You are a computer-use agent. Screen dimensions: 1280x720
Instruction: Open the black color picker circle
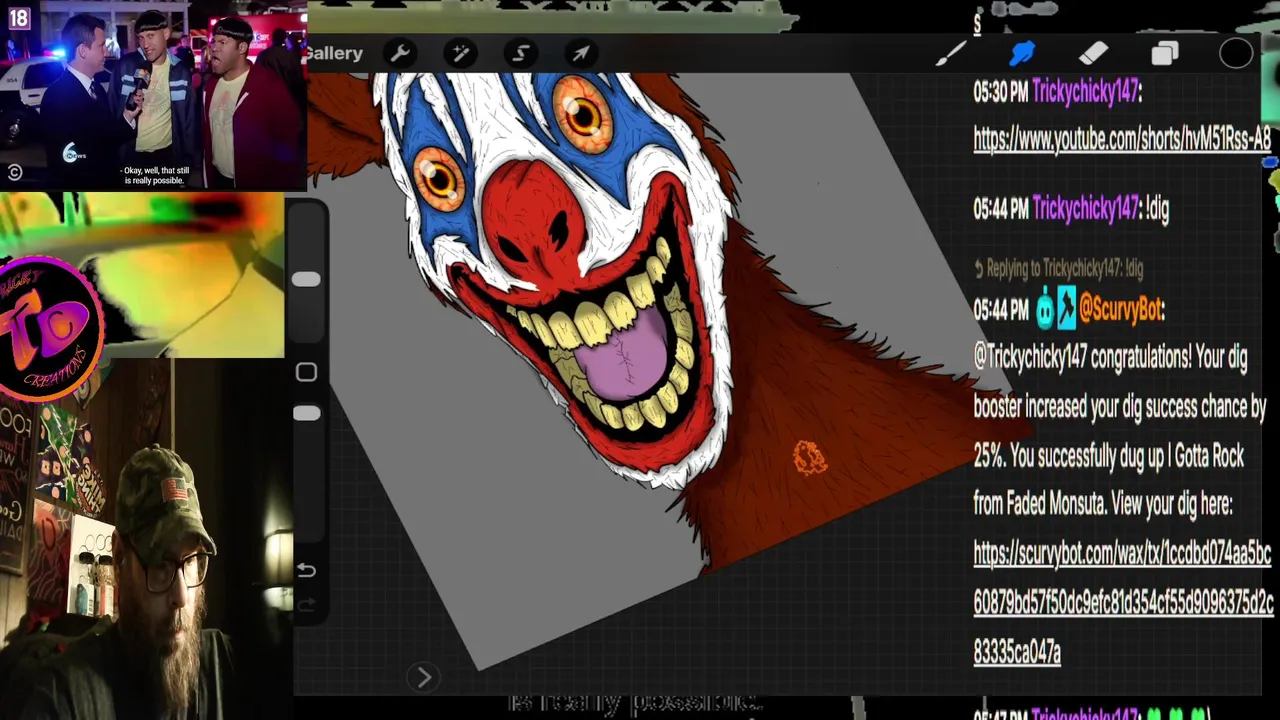click(x=1236, y=54)
